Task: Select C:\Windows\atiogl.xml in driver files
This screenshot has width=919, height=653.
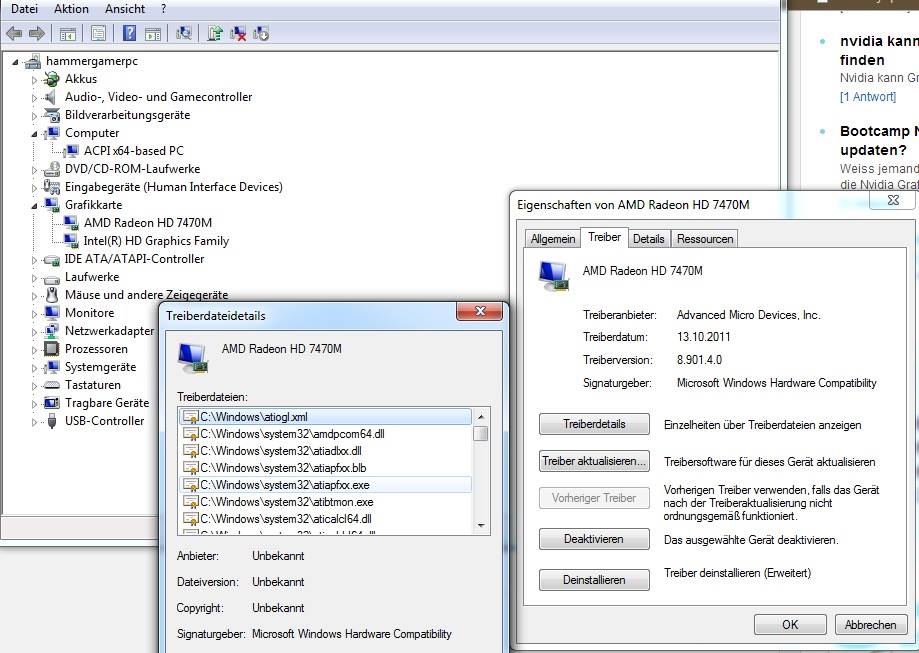Action: coord(325,417)
